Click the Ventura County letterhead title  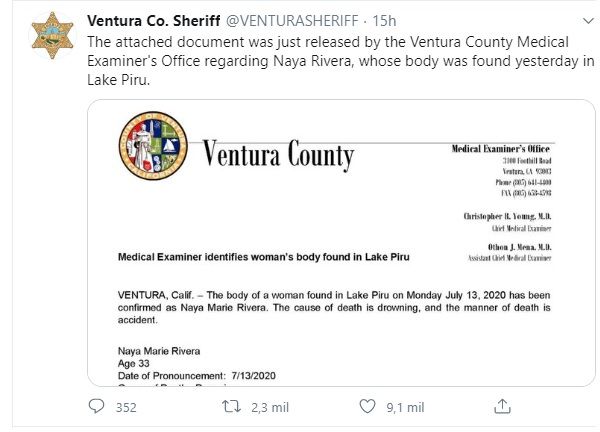[x=278, y=155]
